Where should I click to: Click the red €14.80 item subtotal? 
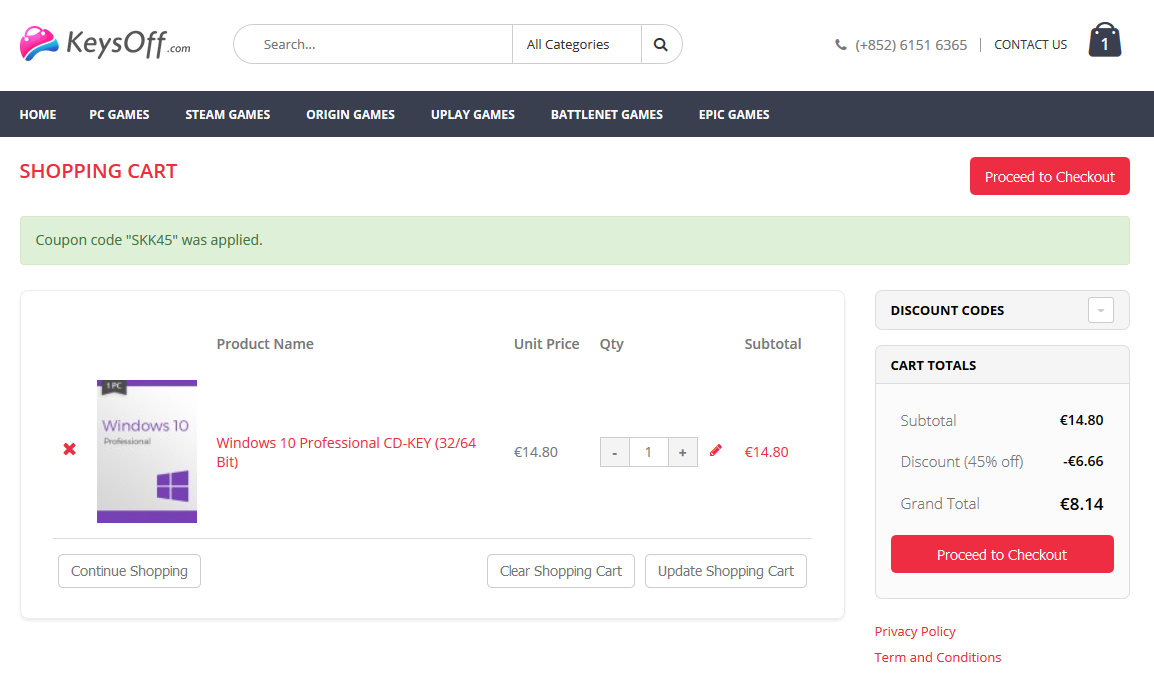[766, 452]
